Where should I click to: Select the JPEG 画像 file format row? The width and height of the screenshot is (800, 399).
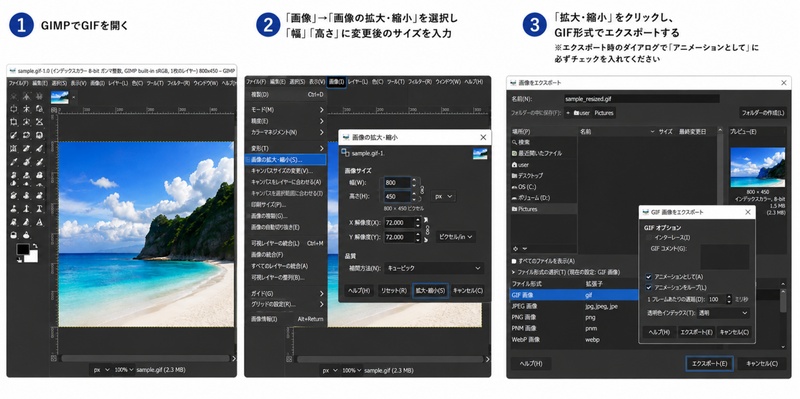[x=574, y=306]
